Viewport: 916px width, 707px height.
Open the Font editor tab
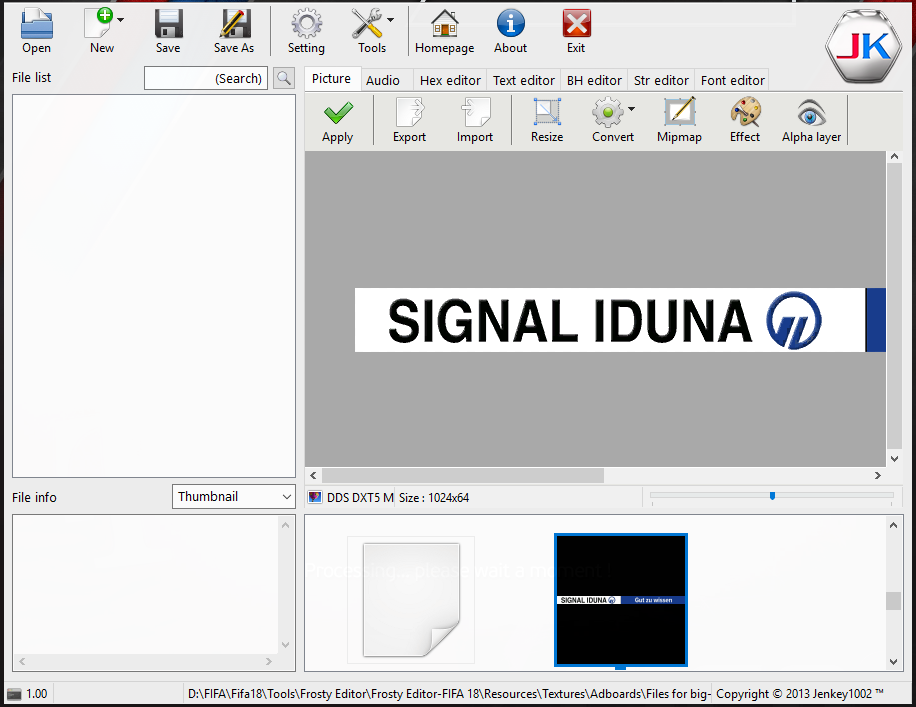tap(733, 80)
